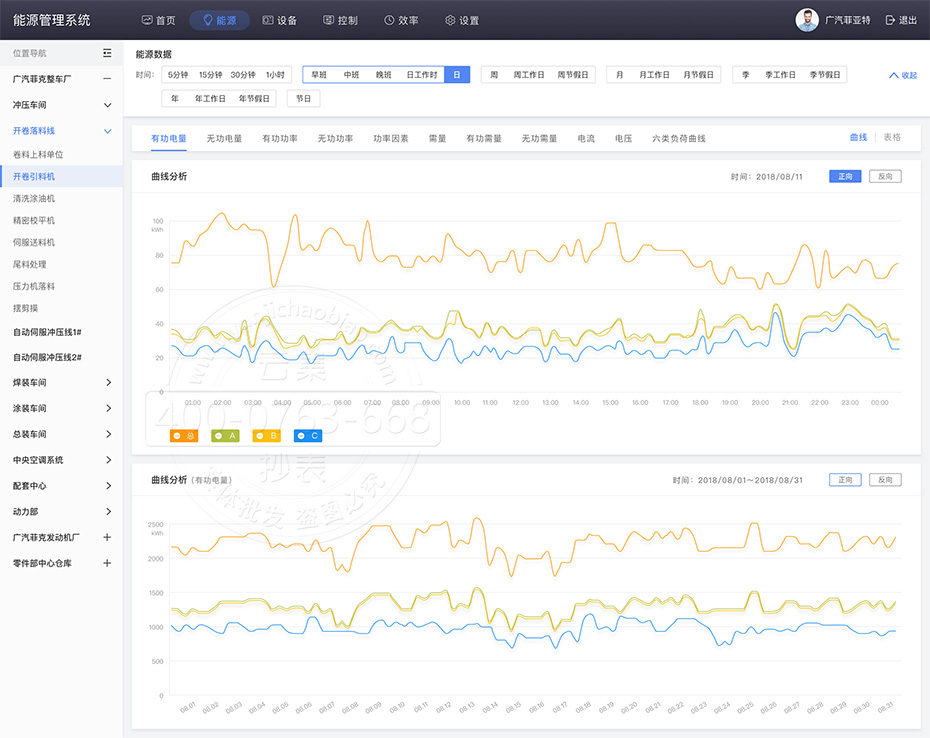Screen dimensions: 930x738
Task: Switch to the 无功电量 tab
Action: [x=224, y=138]
